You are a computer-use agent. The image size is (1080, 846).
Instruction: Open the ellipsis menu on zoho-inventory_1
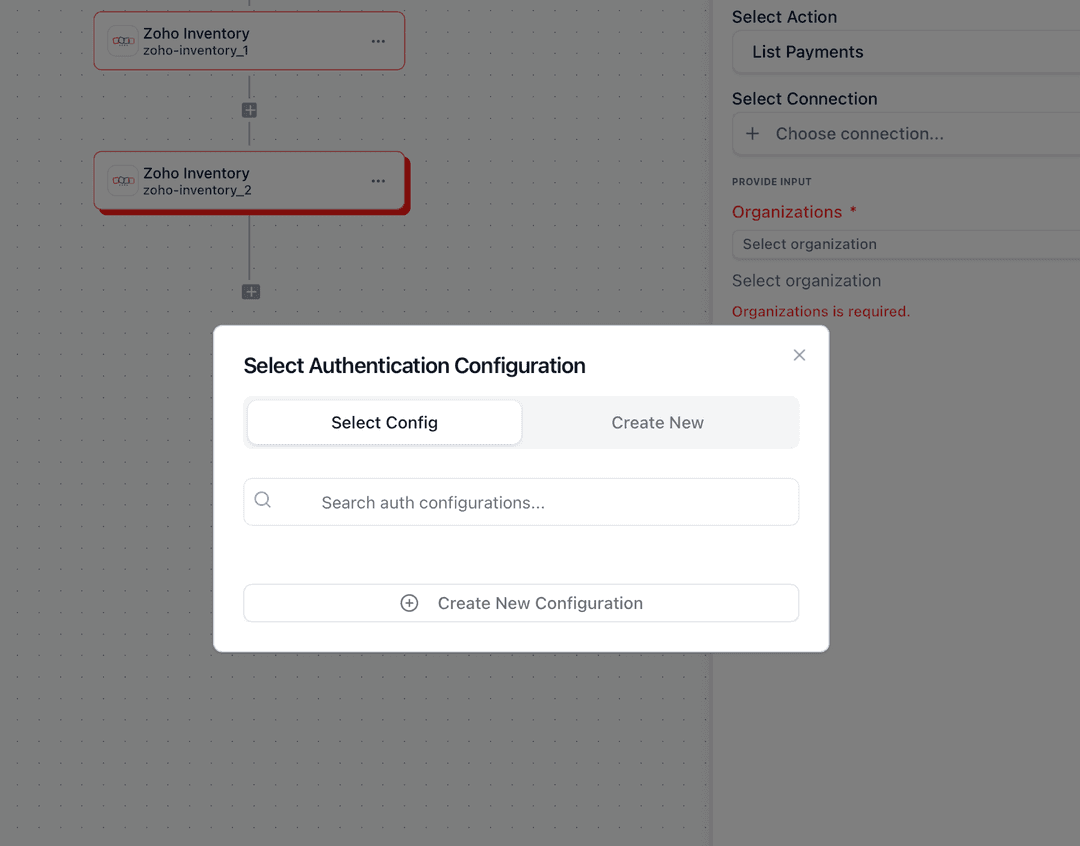pyautogui.click(x=378, y=41)
